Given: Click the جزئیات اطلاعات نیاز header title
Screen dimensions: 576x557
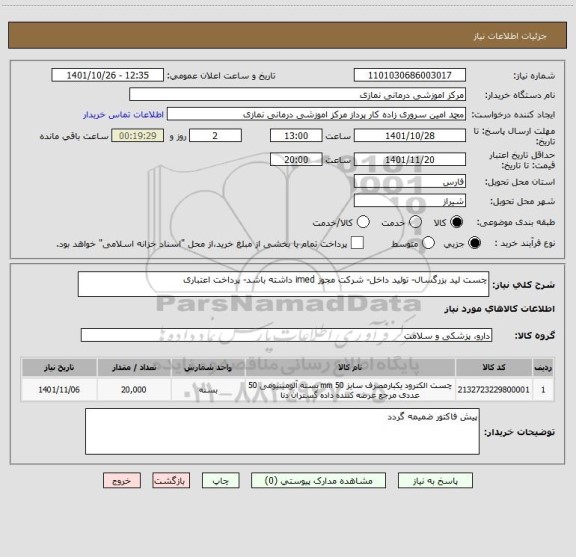Looking at the screenshot, I should pyautogui.click(x=510, y=36).
